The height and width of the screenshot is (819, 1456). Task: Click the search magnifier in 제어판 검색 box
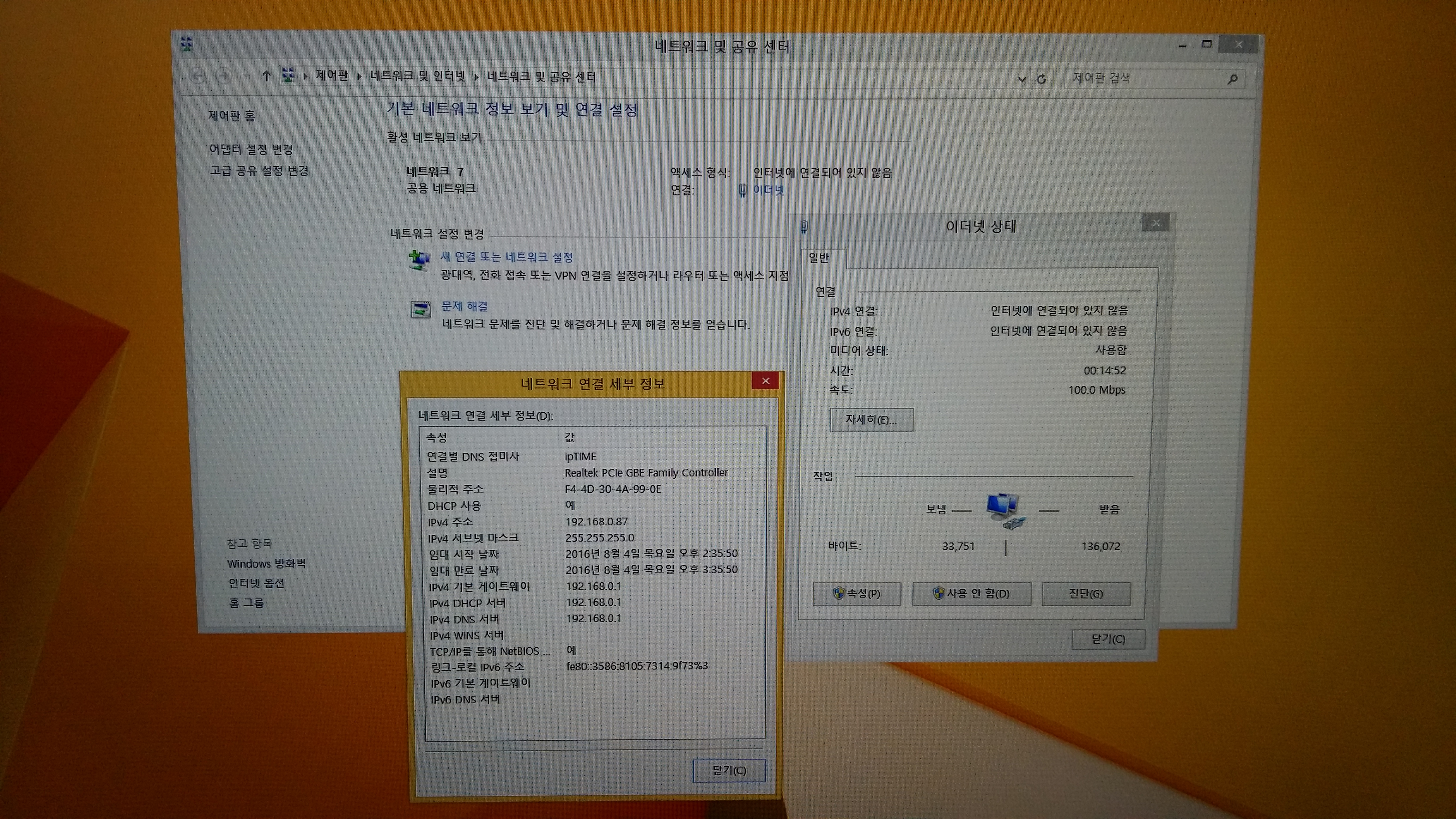pos(1233,79)
